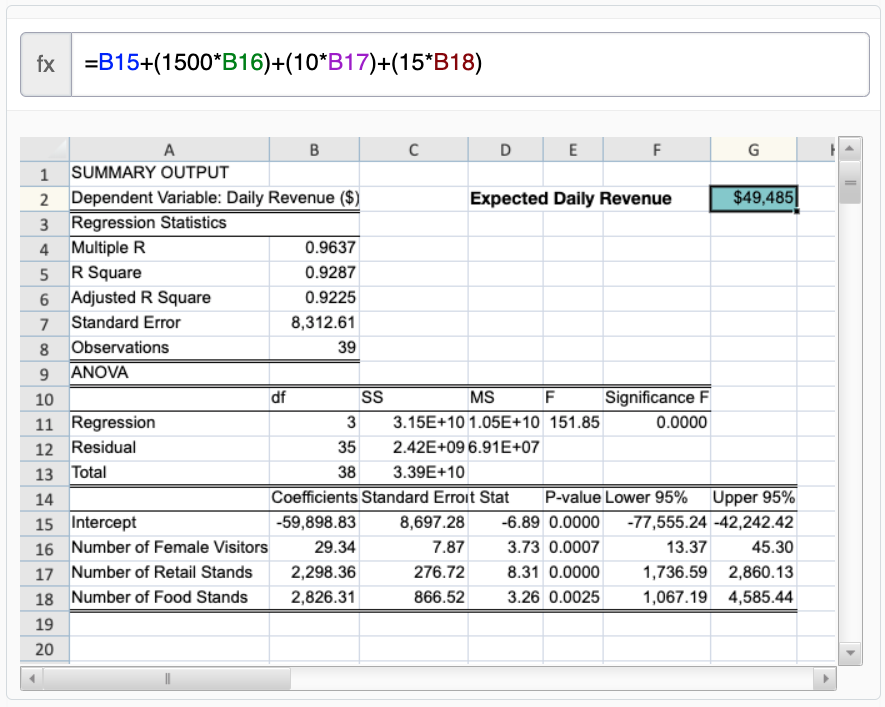Click the horizontal scroll left arrow
The width and height of the screenshot is (885, 707).
coord(30,678)
